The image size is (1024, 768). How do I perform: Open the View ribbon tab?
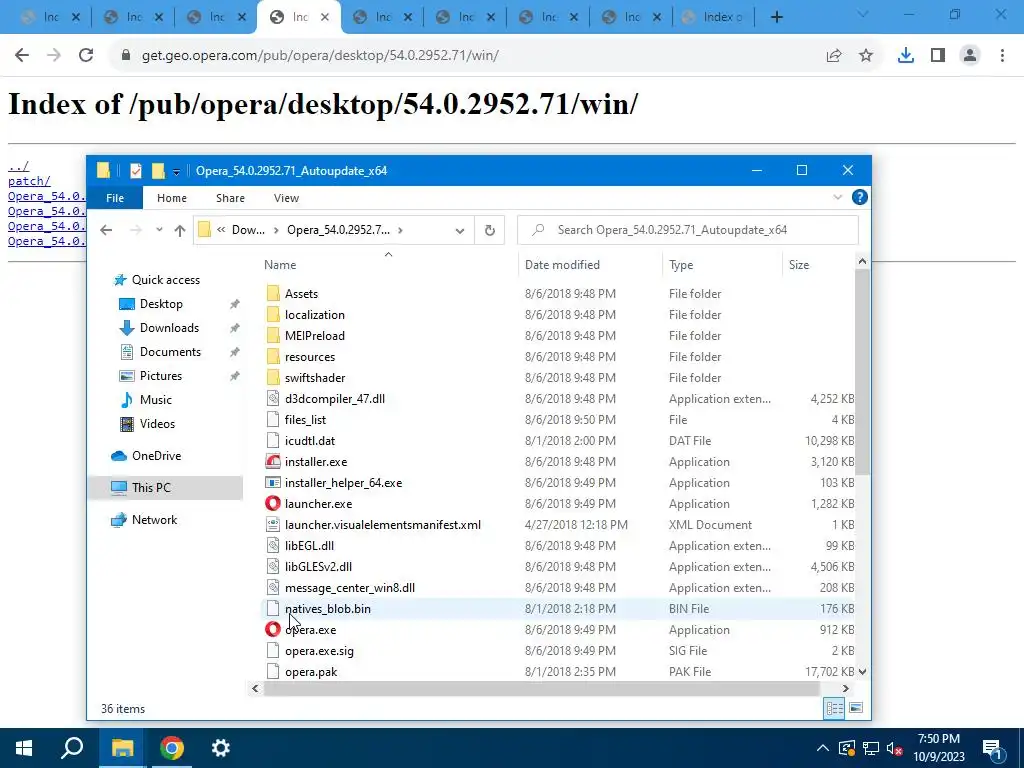pos(286,198)
